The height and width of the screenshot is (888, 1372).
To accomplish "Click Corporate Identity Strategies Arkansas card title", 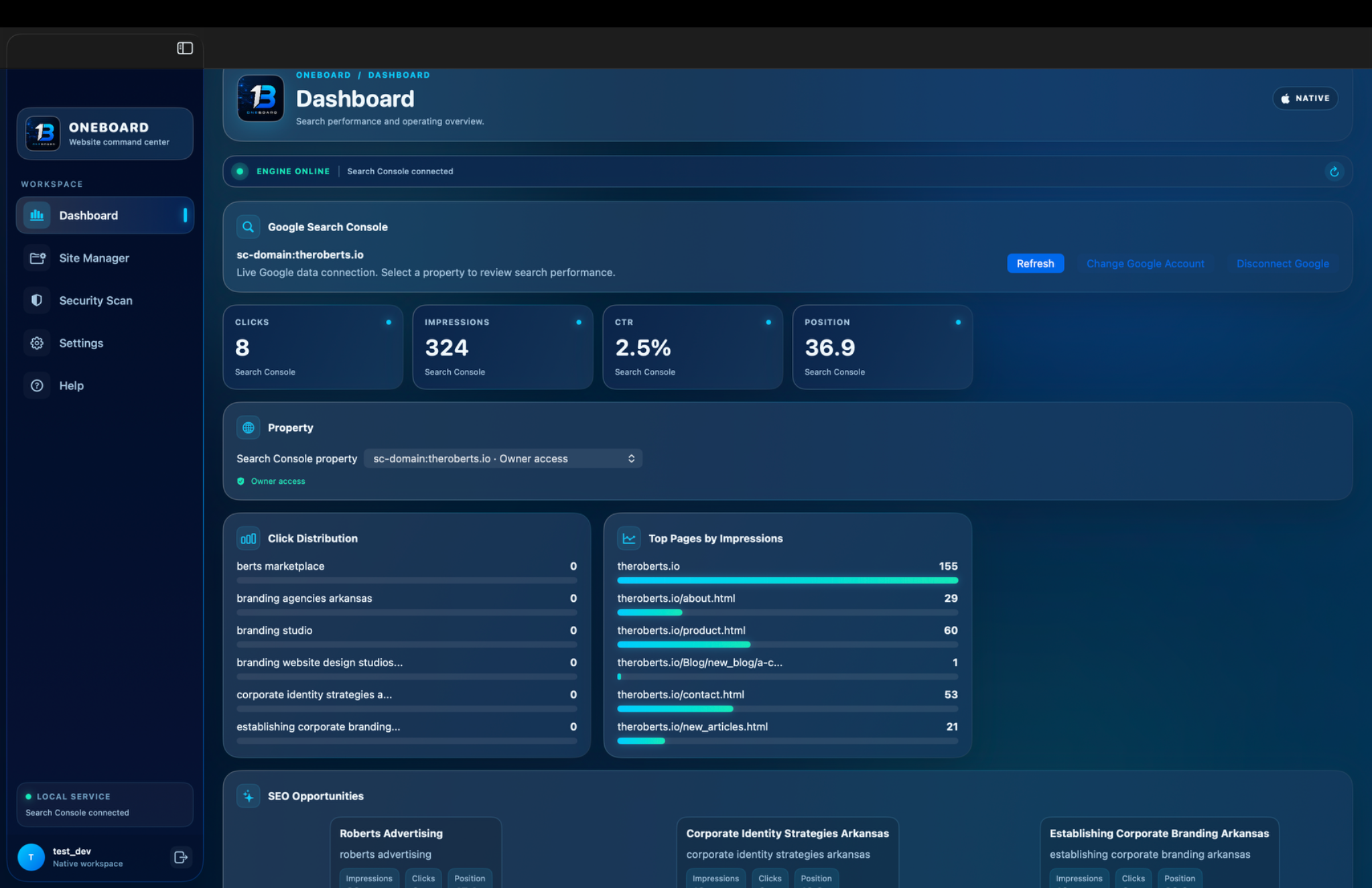I will (787, 833).
